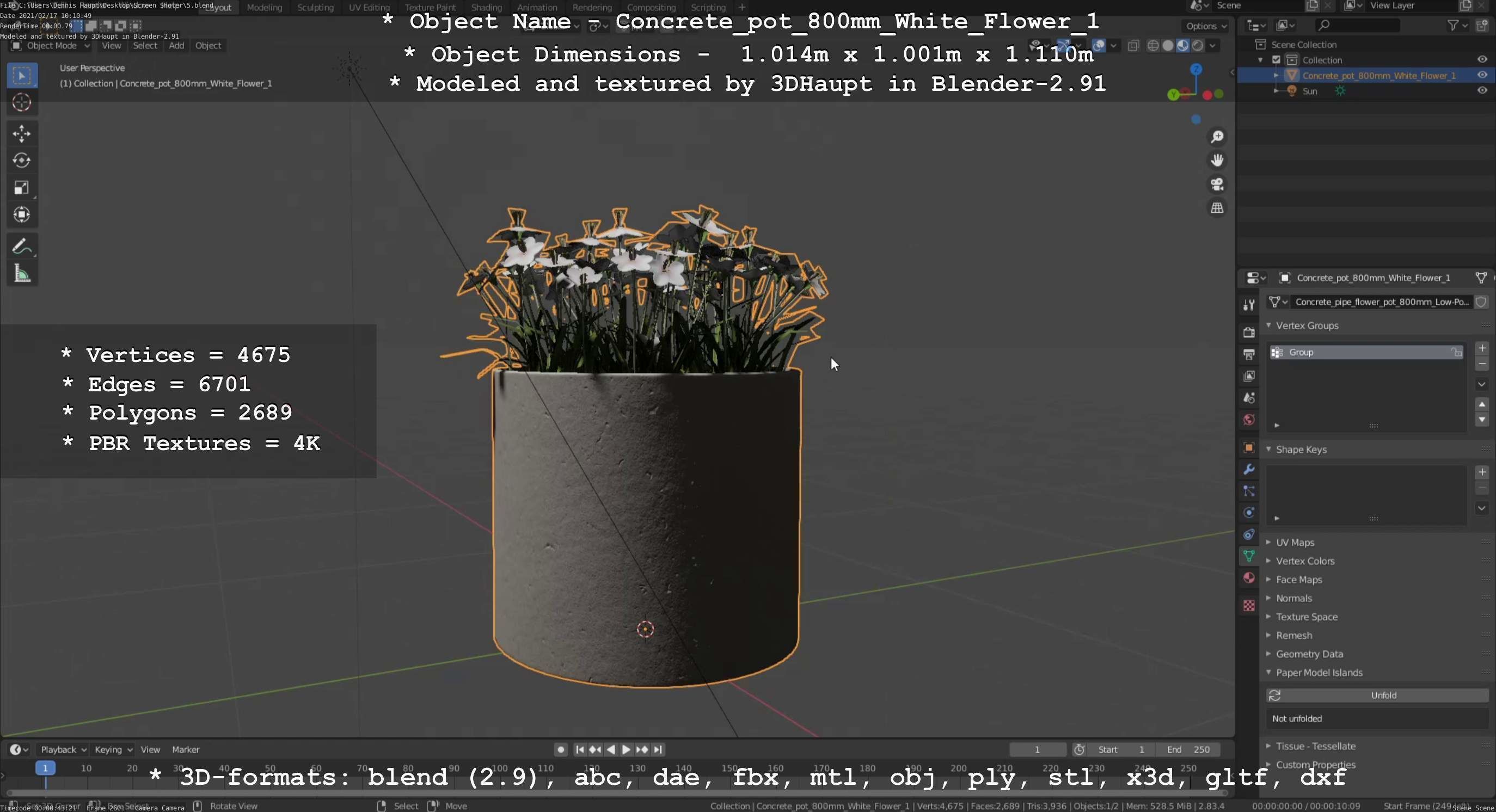Open the View Layer properties tab
1496x812 pixels.
(x=1249, y=376)
